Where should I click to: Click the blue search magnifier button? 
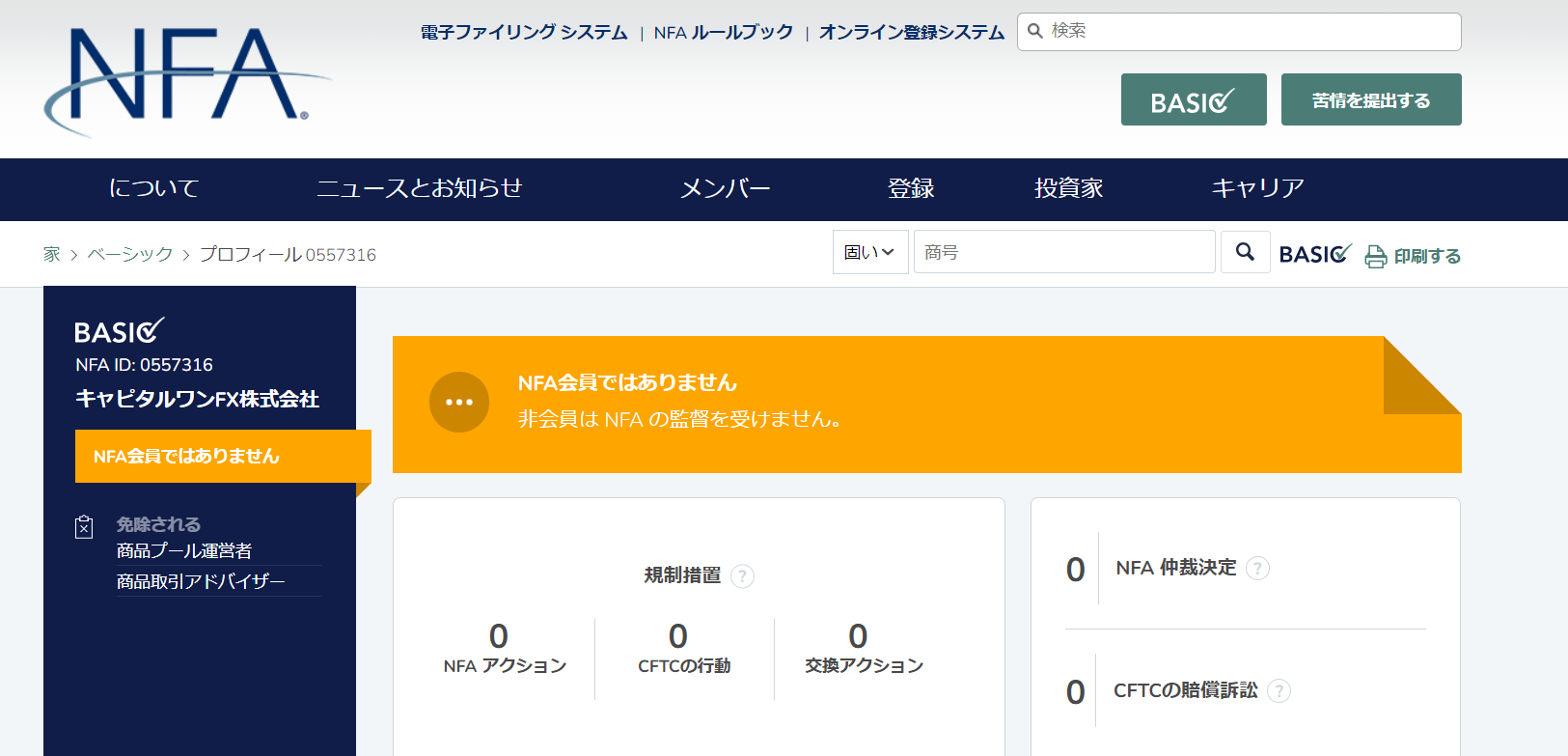pos(1245,252)
